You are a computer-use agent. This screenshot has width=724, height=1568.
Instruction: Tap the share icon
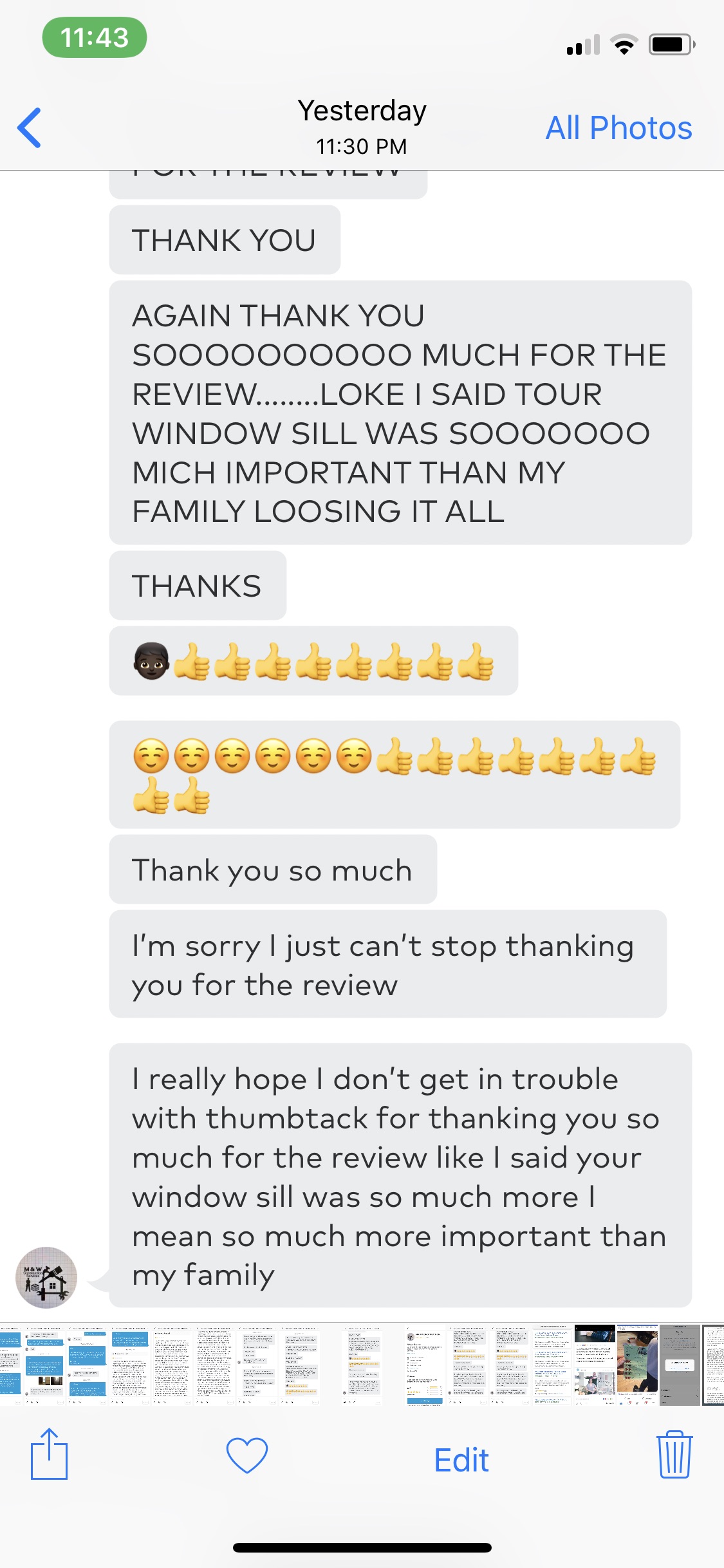(x=50, y=1453)
